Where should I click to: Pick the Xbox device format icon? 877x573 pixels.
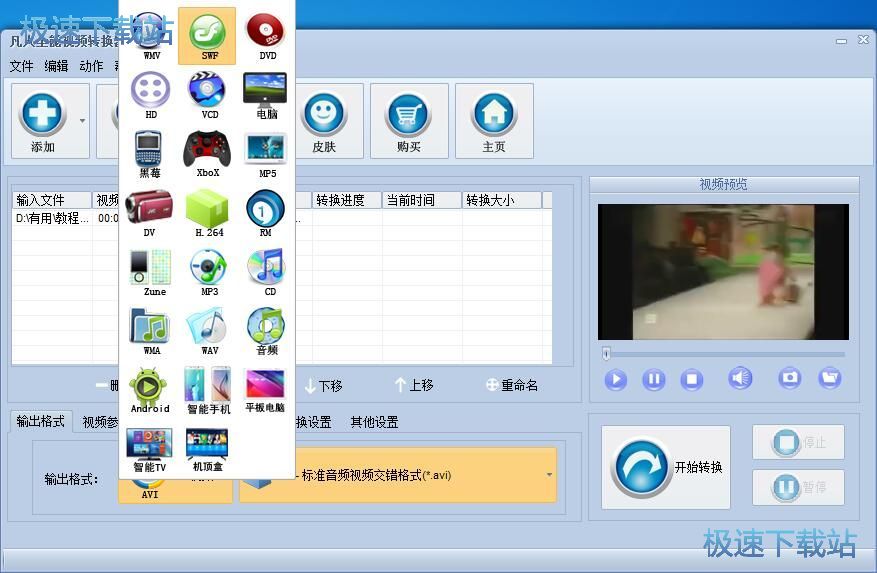207,153
